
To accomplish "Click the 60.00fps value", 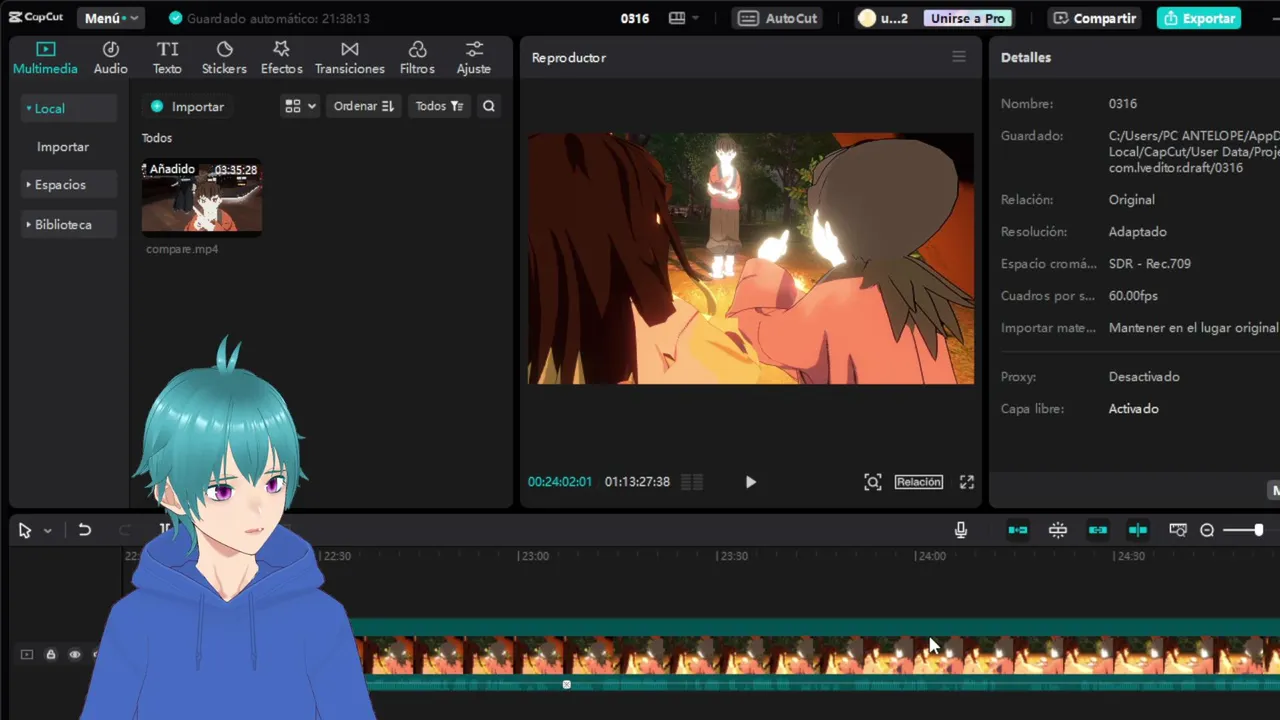I will pyautogui.click(x=1133, y=296).
